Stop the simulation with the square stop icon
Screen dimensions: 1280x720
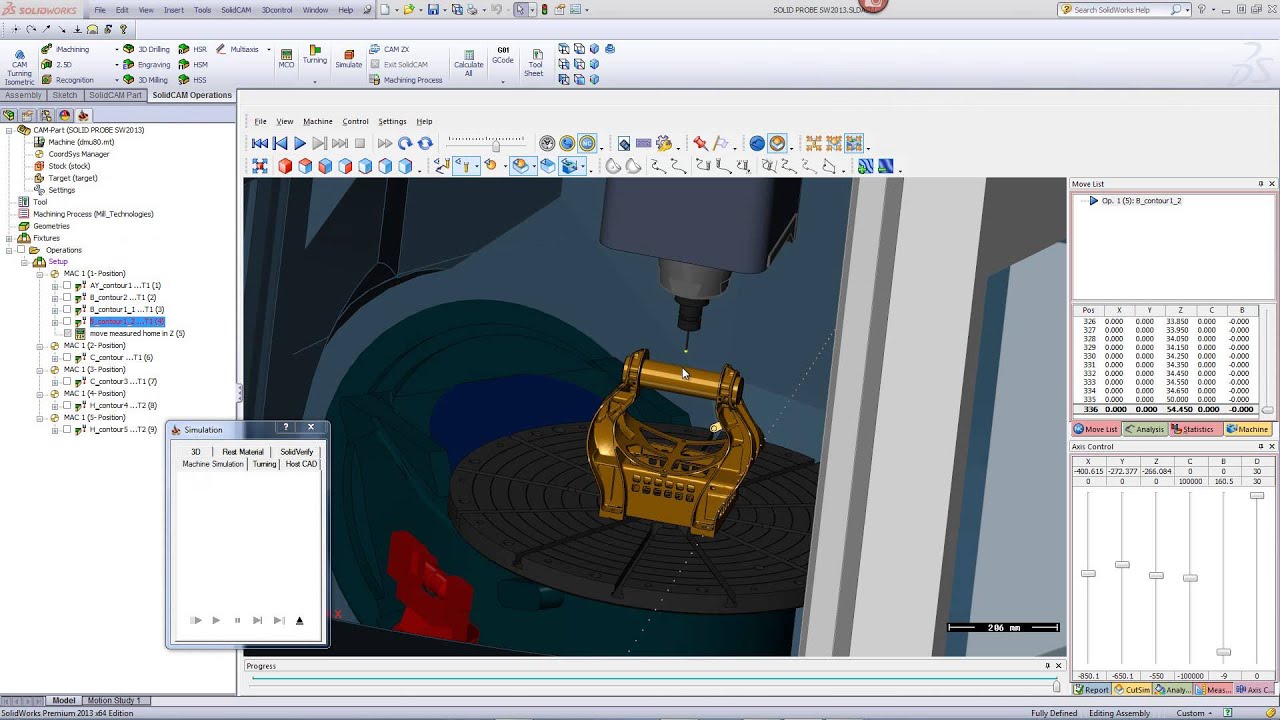point(360,144)
